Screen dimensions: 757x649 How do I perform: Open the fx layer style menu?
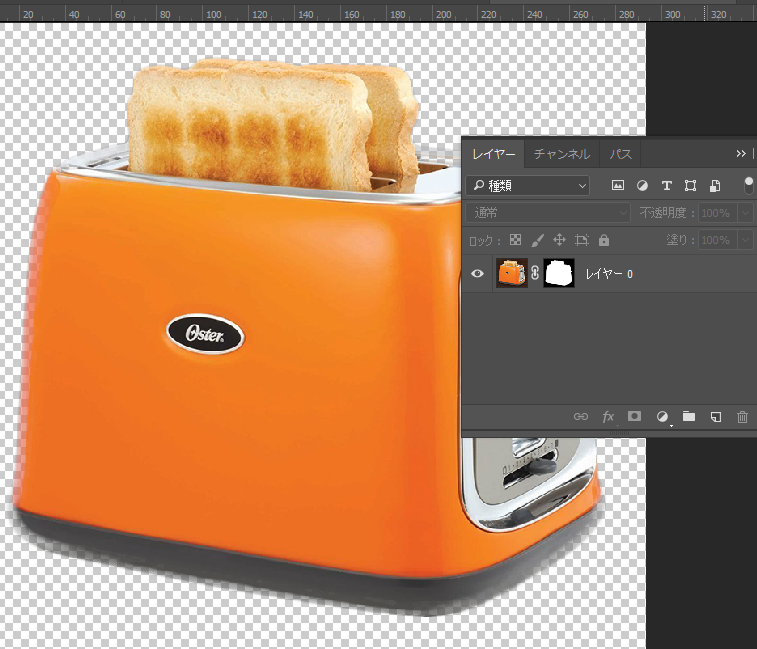coord(608,417)
